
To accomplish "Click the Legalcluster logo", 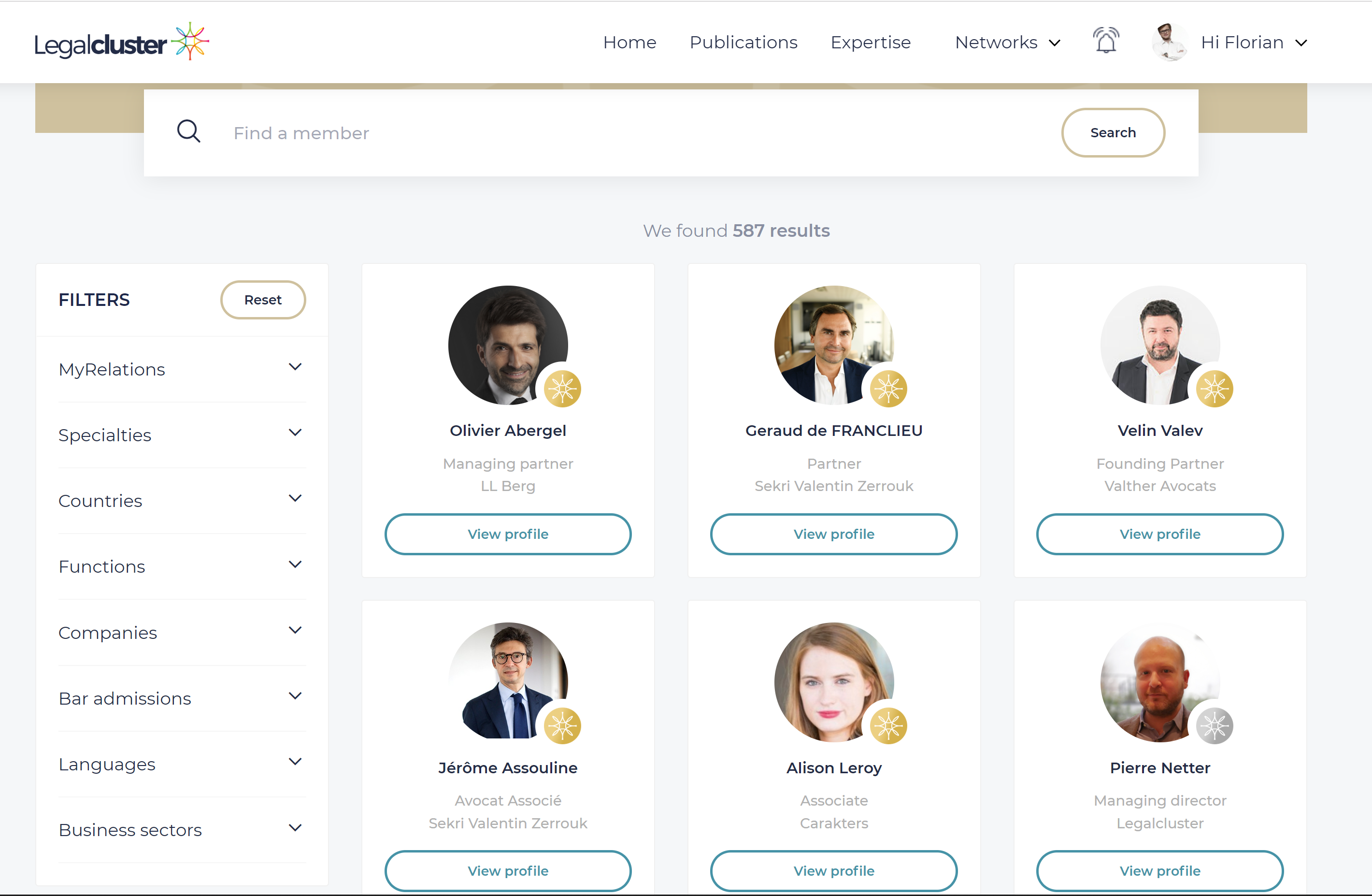I will point(122,42).
